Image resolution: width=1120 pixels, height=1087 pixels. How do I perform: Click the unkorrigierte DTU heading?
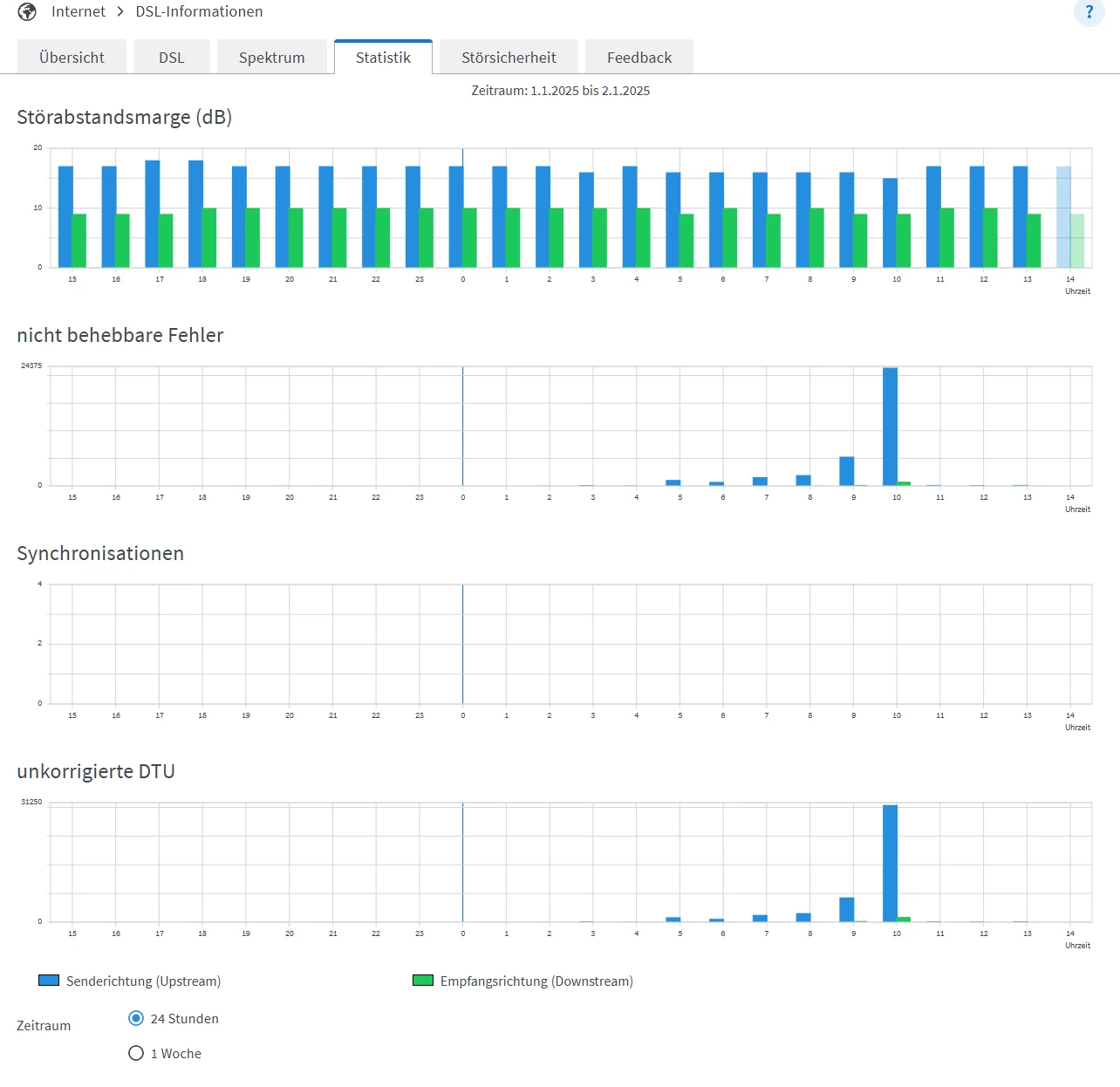click(x=96, y=771)
